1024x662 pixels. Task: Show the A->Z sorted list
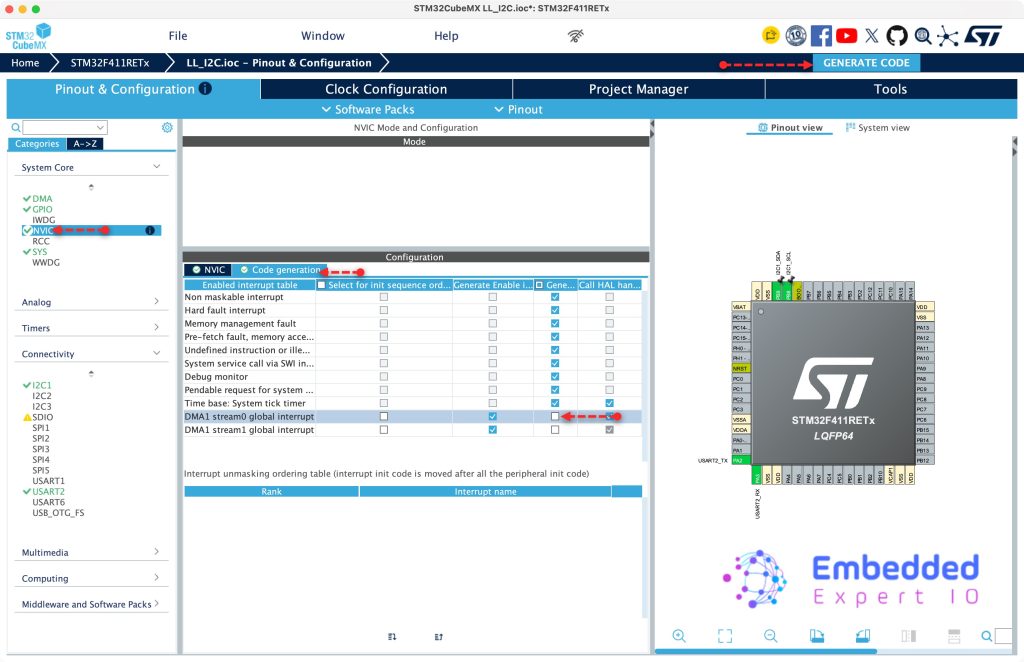tap(85, 144)
